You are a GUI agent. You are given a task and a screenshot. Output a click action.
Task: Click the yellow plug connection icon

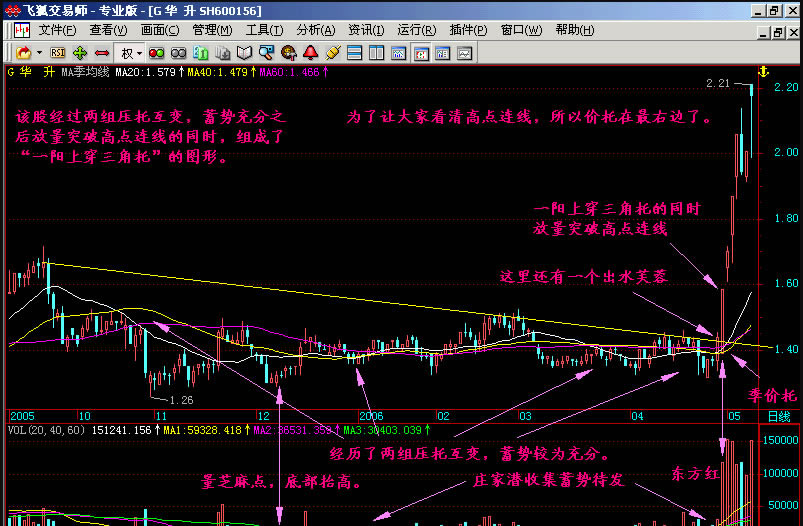tap(333, 52)
